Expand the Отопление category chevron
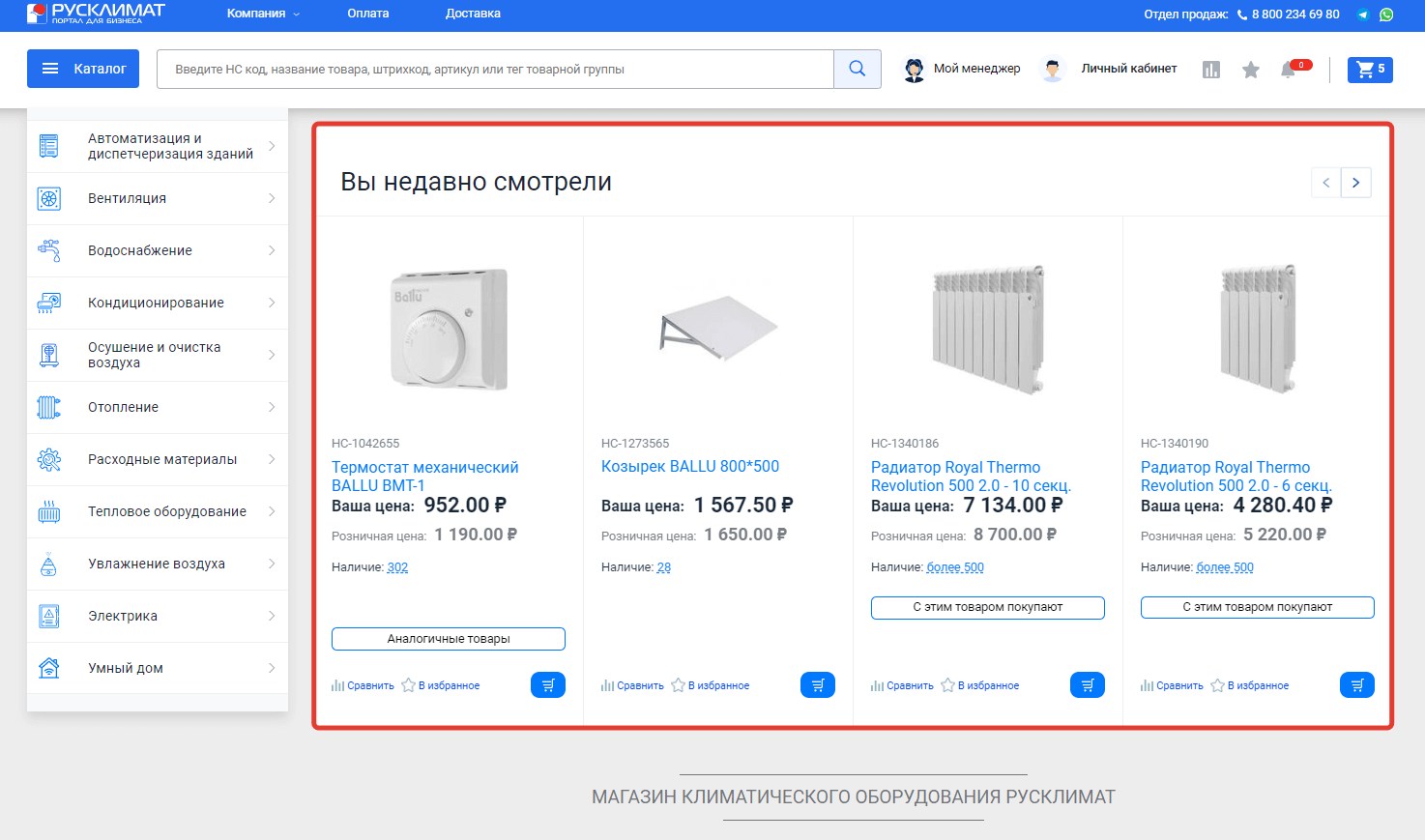The image size is (1425, 840). click(272, 407)
